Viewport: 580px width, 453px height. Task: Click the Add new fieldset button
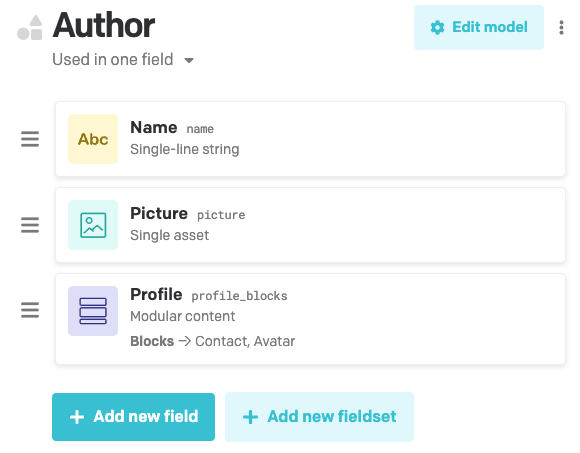[x=319, y=417]
